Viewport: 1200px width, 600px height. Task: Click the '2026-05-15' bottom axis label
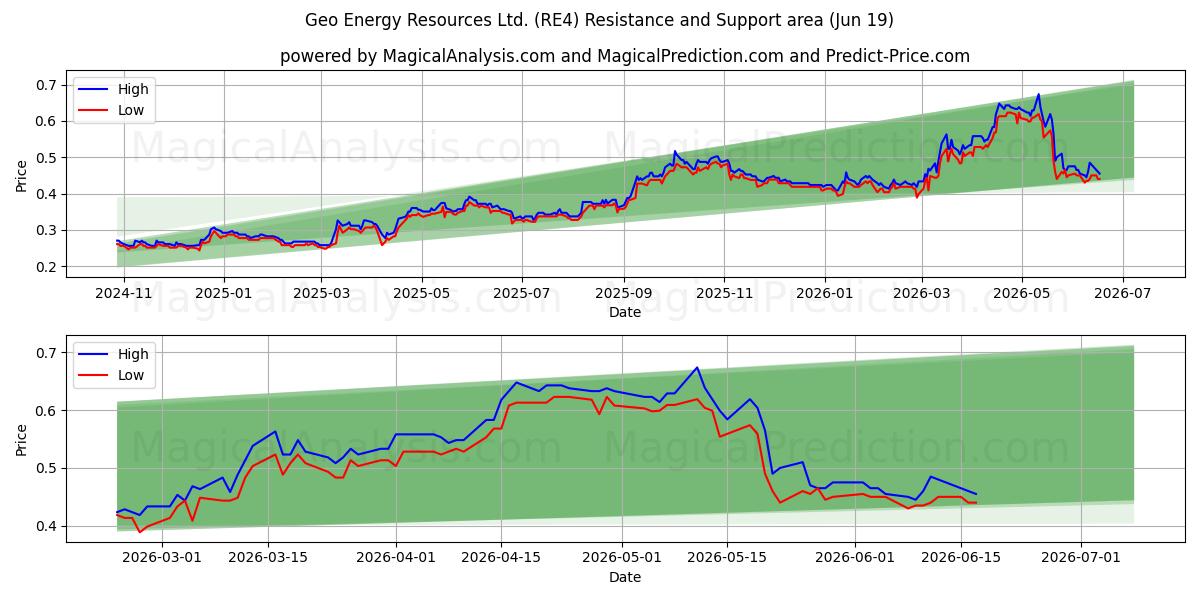point(728,559)
